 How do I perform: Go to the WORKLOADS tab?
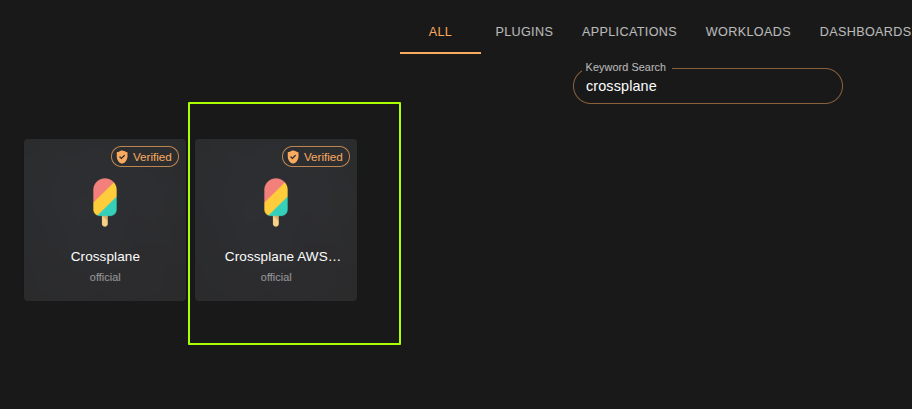748,31
